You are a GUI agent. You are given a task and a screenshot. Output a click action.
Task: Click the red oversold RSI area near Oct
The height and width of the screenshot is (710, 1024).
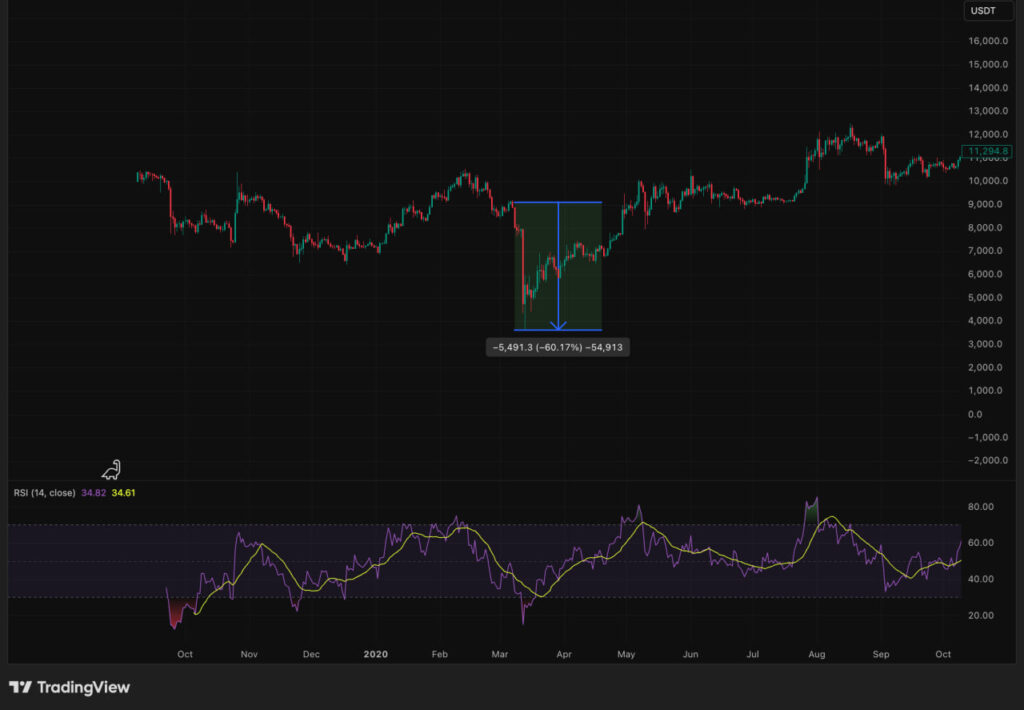(x=177, y=613)
